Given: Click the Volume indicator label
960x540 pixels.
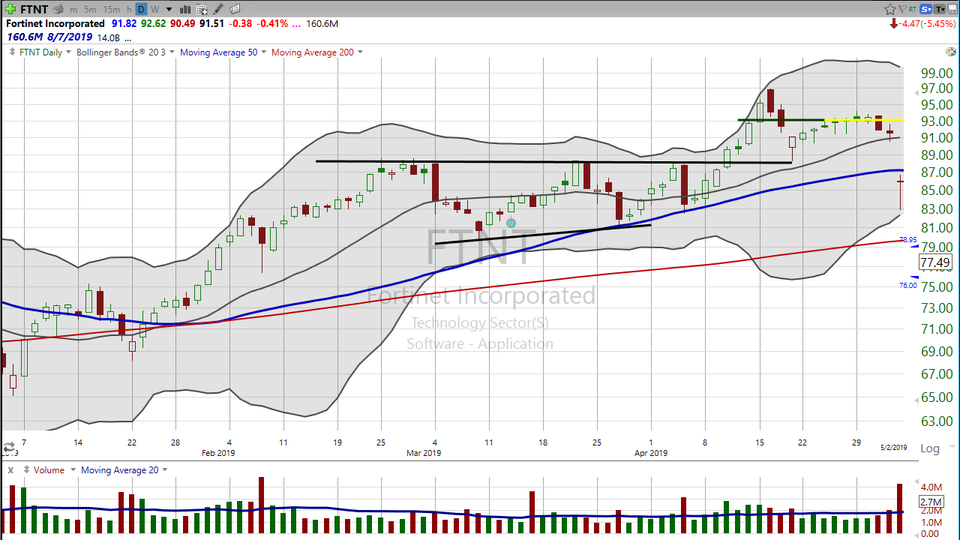Looking at the screenshot, I should (x=49, y=470).
